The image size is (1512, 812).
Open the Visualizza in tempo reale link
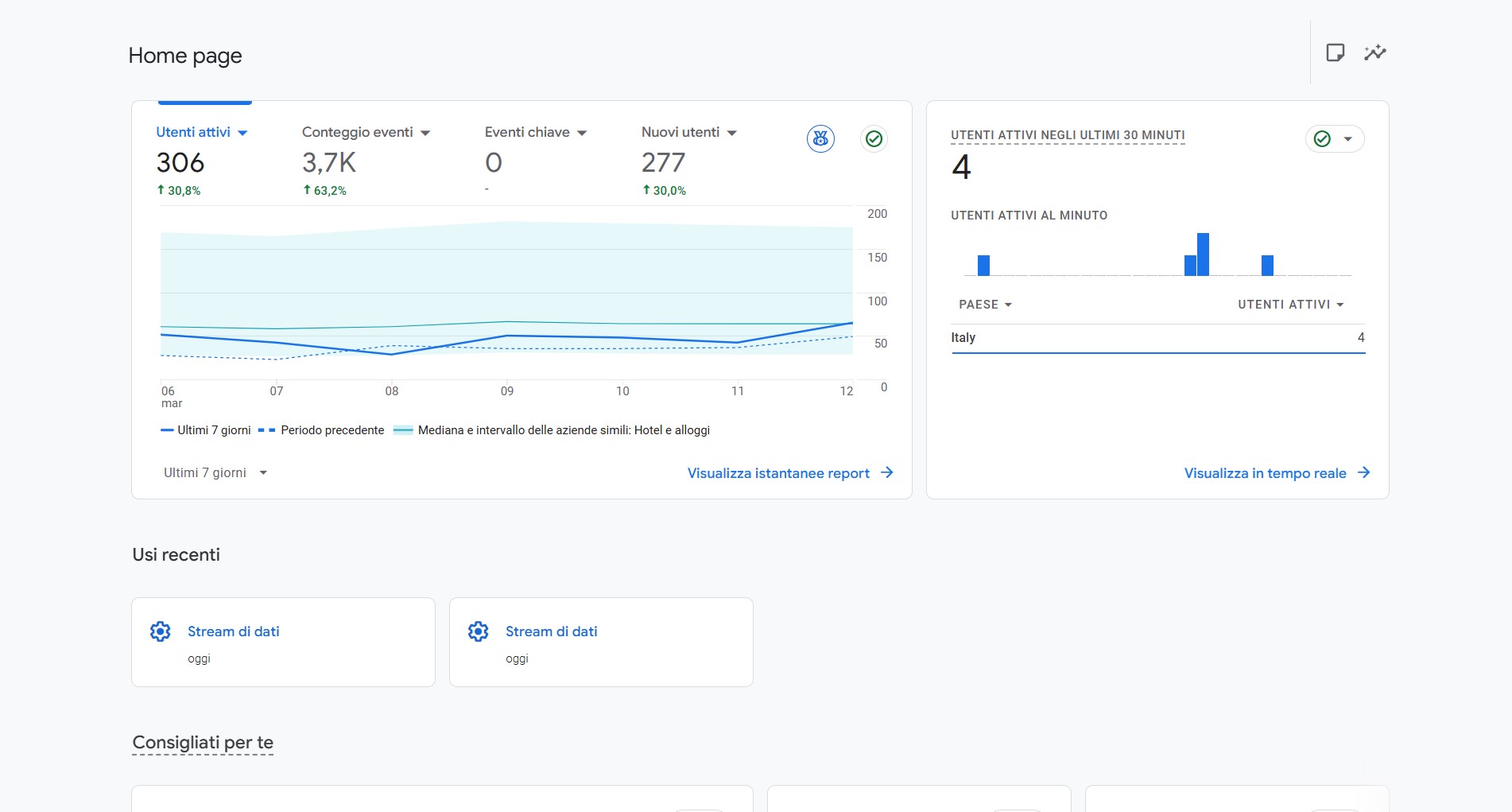tap(1265, 473)
